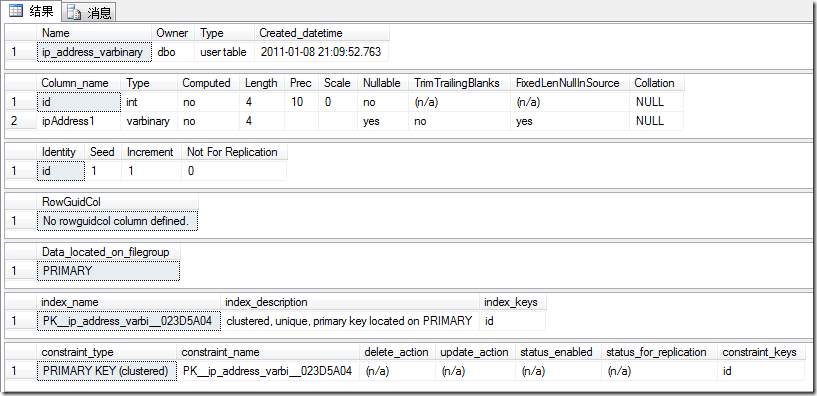Image resolution: width=817 pixels, height=396 pixels.
Task: Select the index_name PK__ip_address_varbi__023D5A04 cell
Action: [x=129, y=321]
